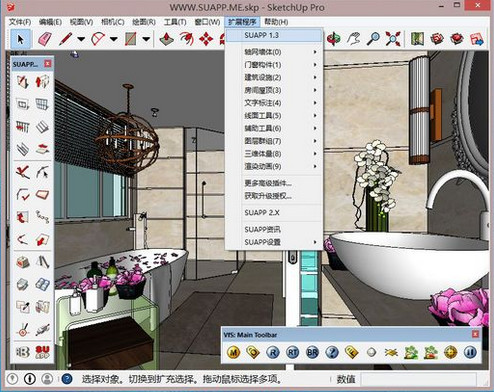Click 更多高级插件... menu link

click(x=268, y=183)
